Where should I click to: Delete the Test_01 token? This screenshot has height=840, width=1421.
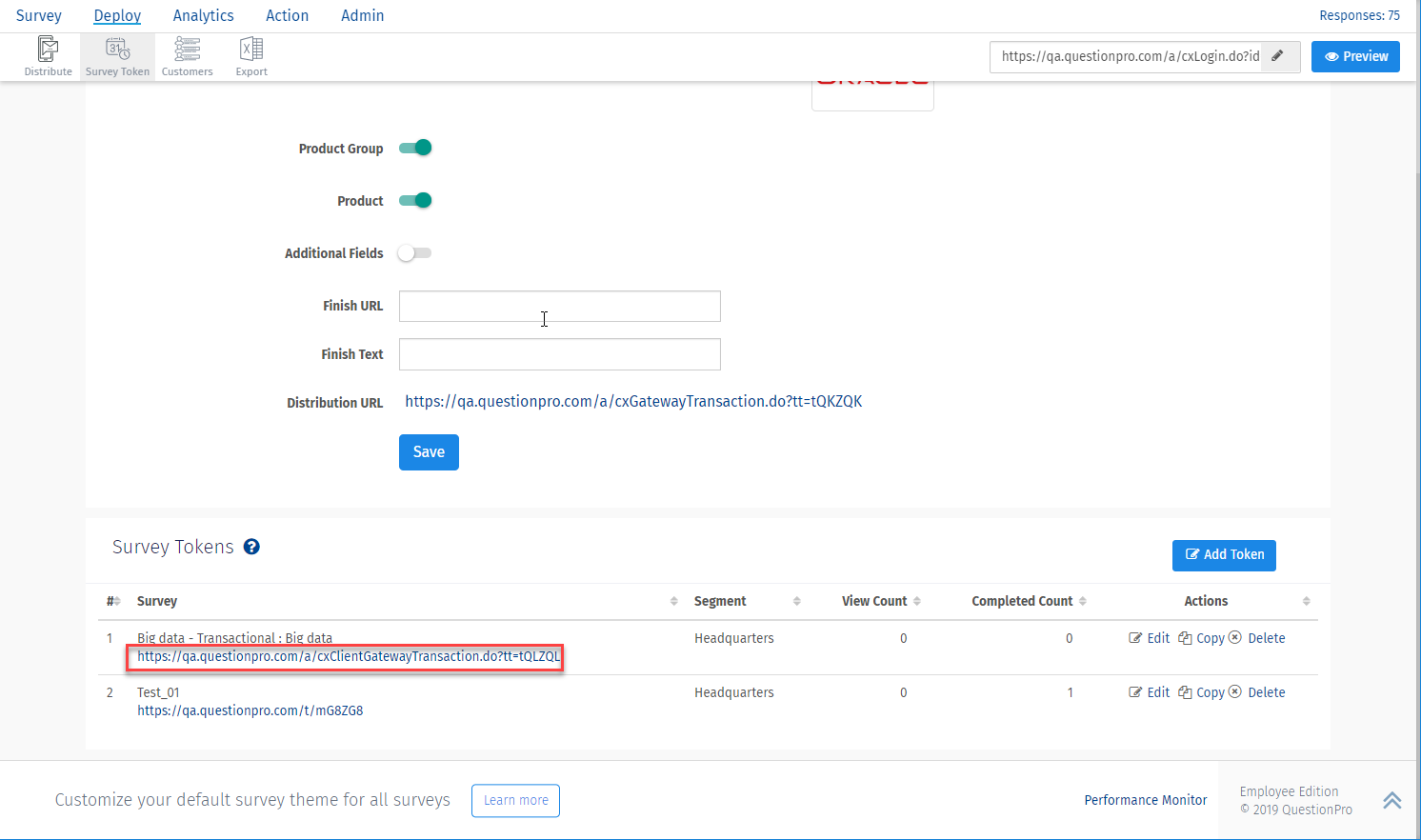click(x=1257, y=692)
